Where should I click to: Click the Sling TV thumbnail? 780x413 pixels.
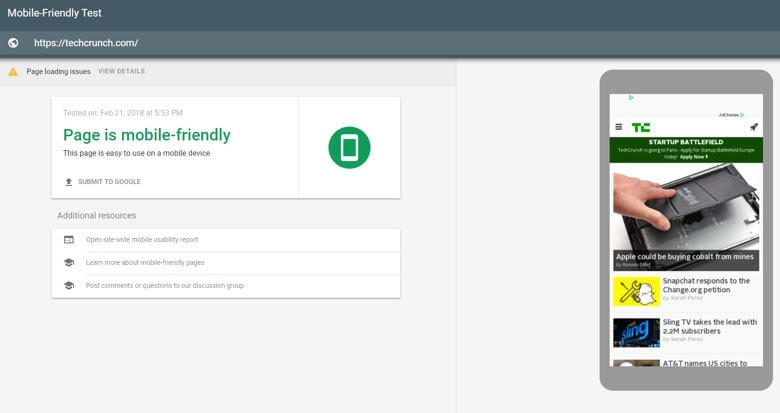coord(636,332)
